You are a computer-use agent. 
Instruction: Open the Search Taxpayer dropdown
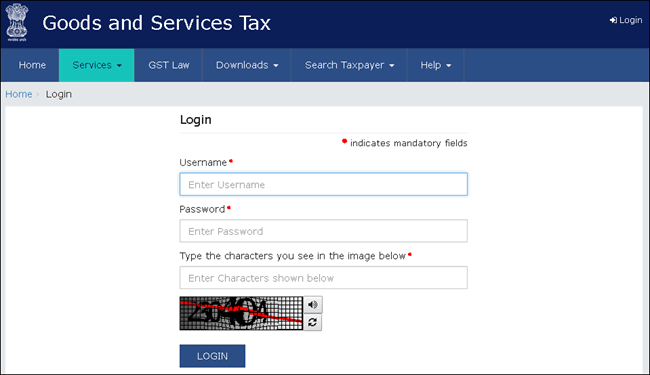click(x=349, y=65)
